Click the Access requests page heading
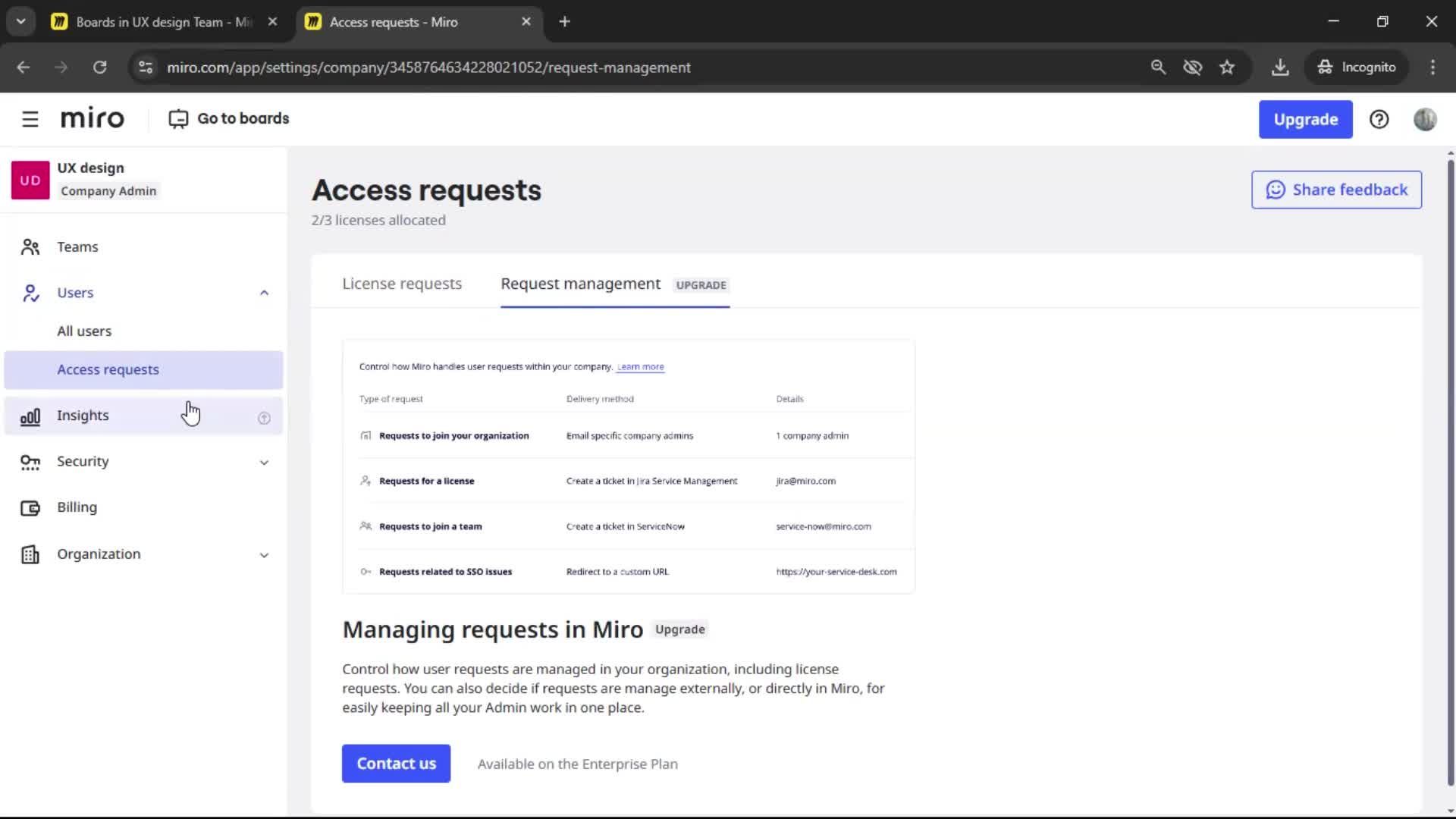This screenshot has height=819, width=1456. (x=426, y=190)
